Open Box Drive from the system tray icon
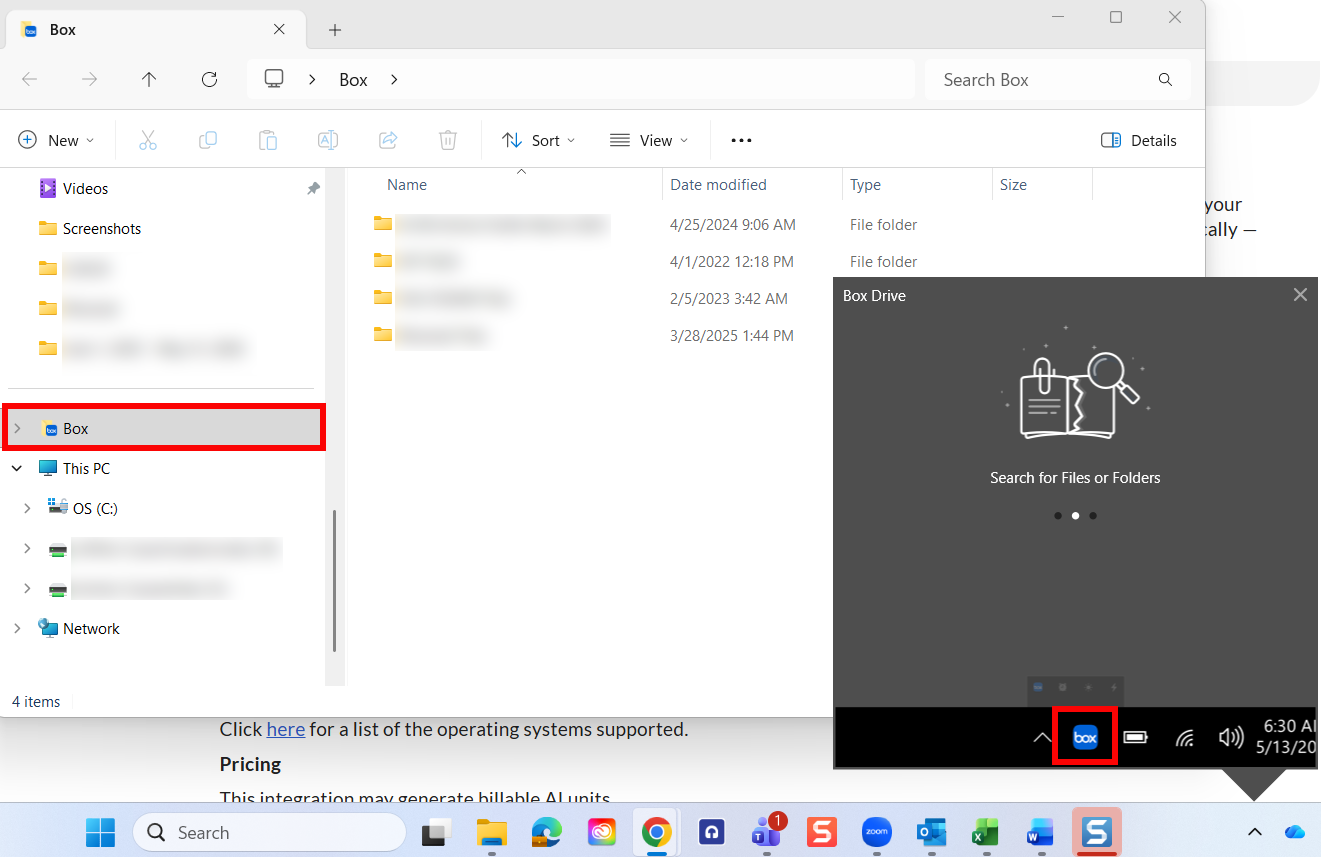This screenshot has width=1321, height=857. click(x=1085, y=736)
